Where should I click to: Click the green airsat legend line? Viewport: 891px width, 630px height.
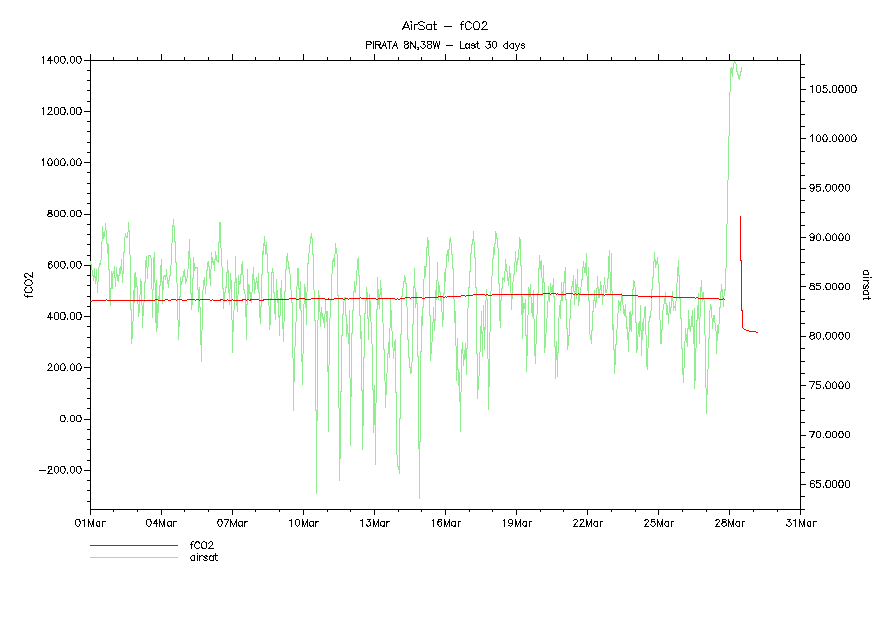tap(134, 557)
